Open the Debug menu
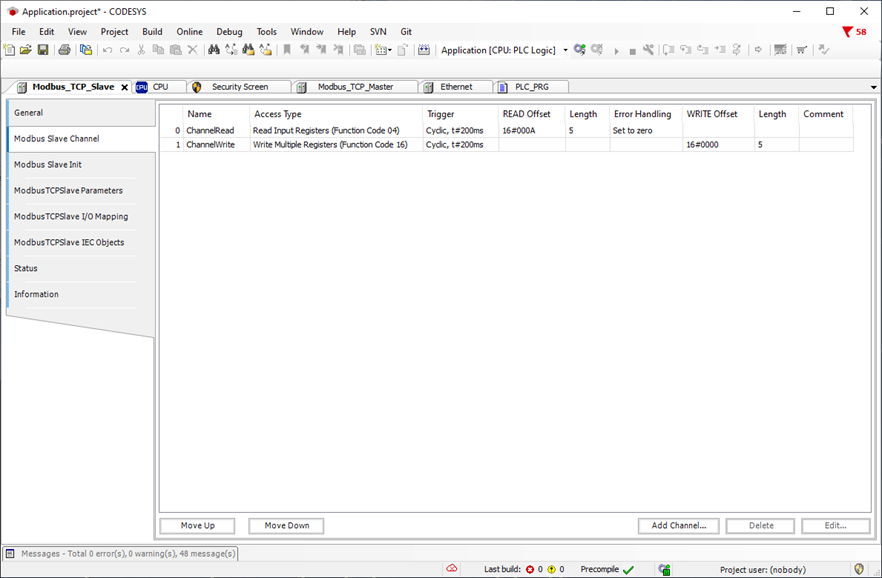The image size is (882, 578). pos(229,32)
